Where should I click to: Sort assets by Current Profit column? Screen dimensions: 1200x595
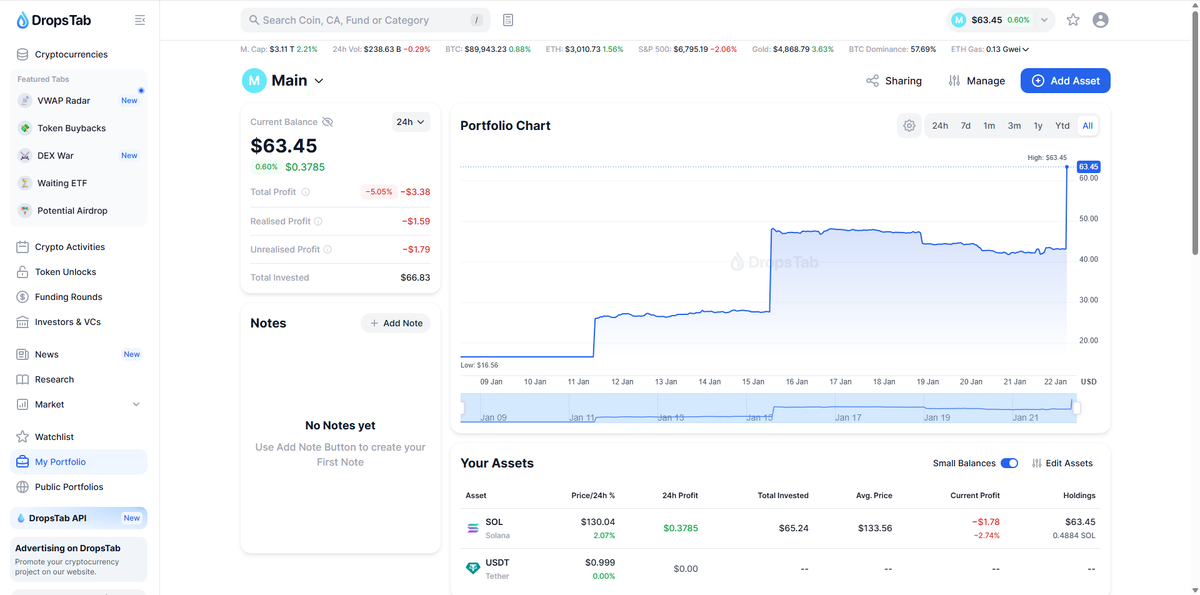(975, 495)
